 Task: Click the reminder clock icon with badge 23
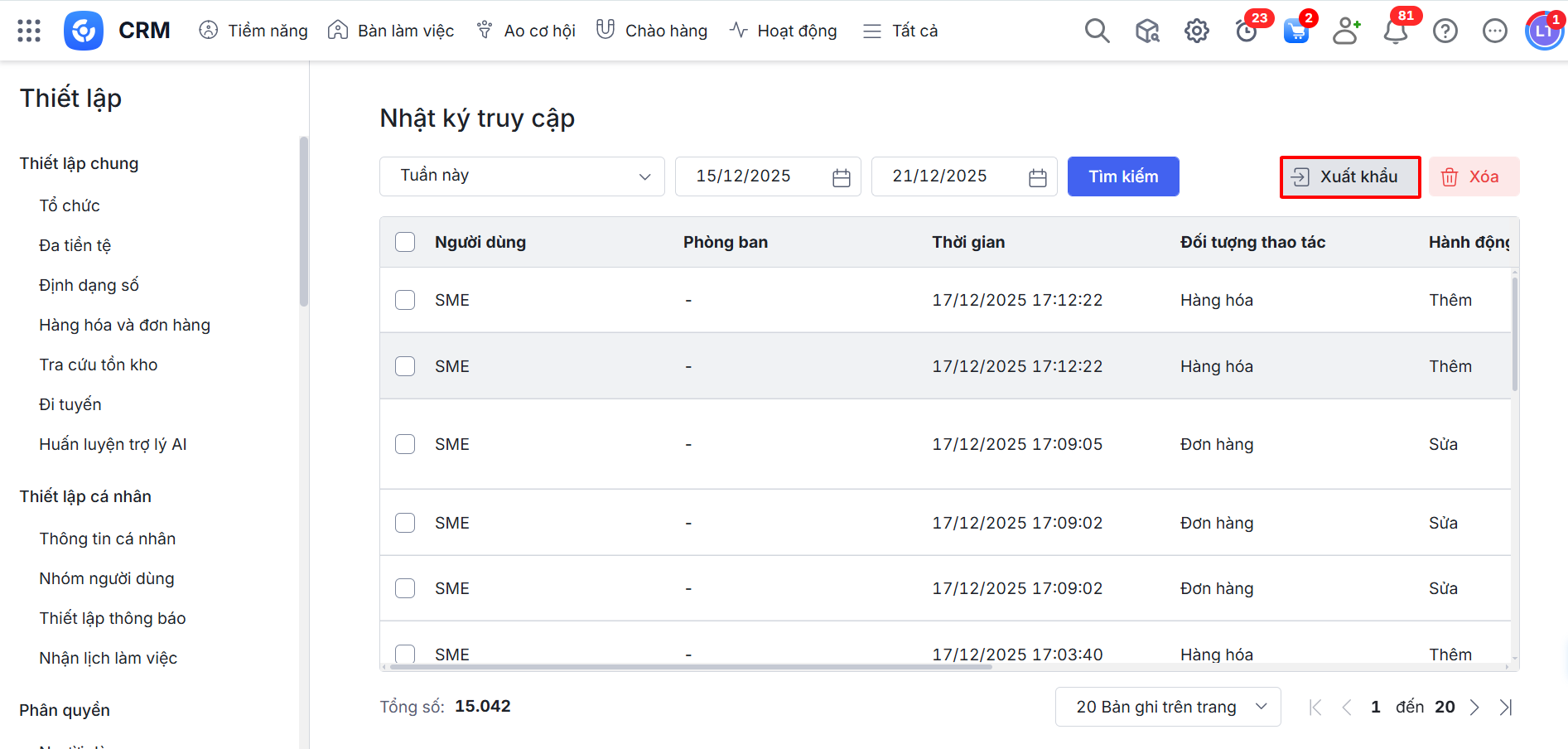click(1246, 31)
